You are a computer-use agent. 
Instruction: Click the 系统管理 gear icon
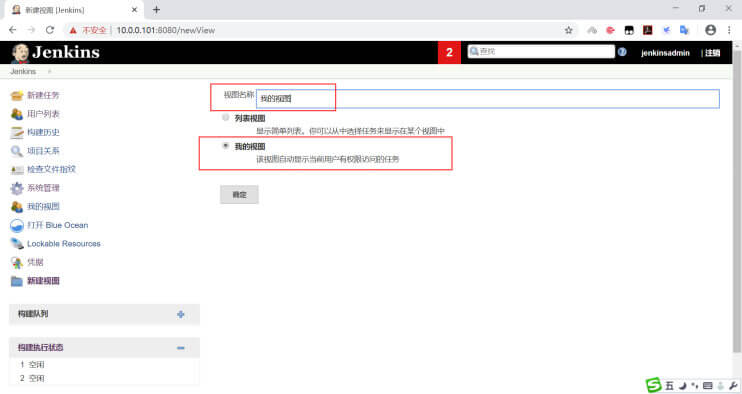coord(17,188)
